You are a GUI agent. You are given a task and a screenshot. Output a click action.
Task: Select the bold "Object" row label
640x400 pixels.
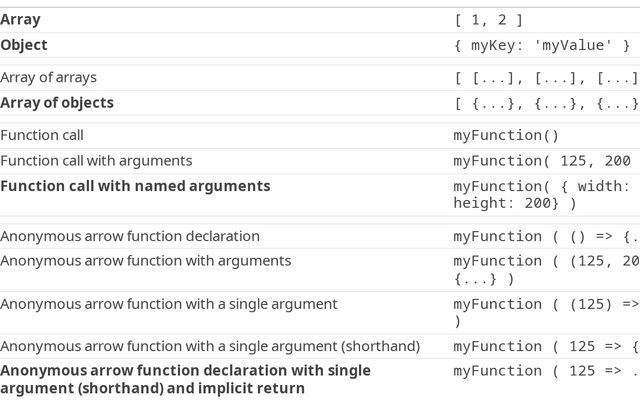(x=24, y=45)
